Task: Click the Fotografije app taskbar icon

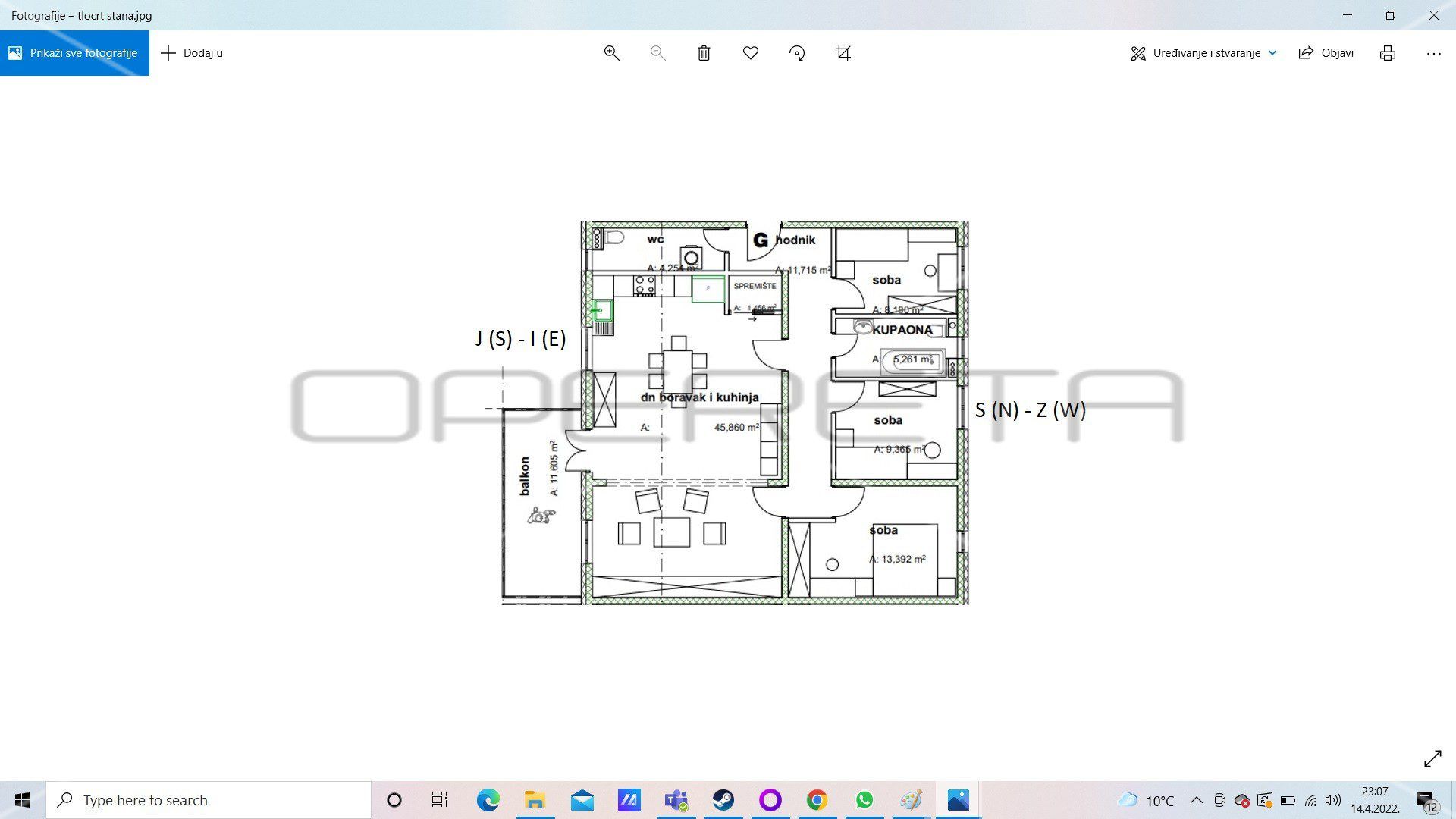Action: coord(956,799)
